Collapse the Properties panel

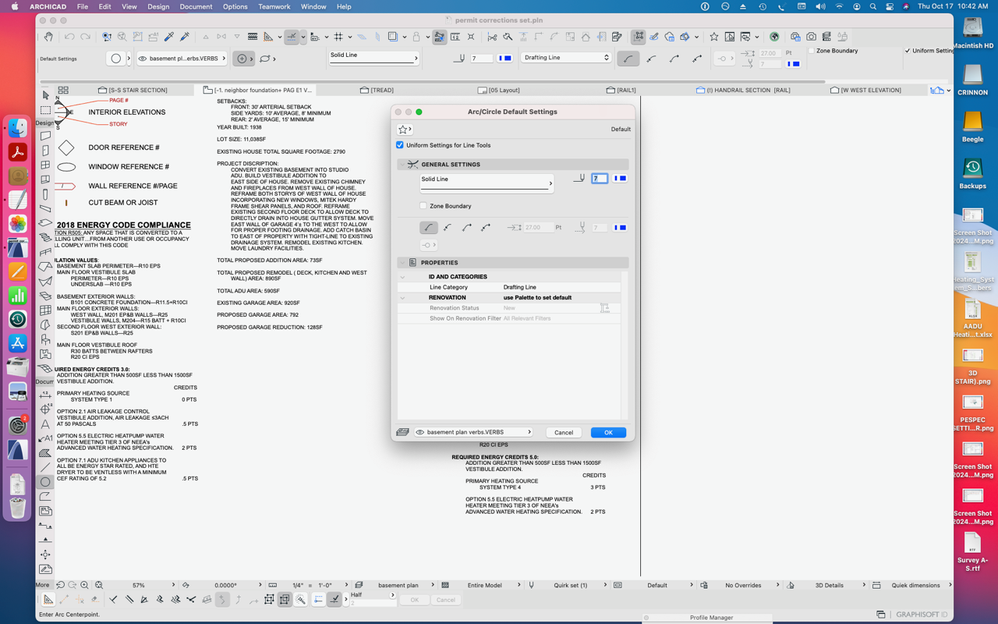point(402,262)
